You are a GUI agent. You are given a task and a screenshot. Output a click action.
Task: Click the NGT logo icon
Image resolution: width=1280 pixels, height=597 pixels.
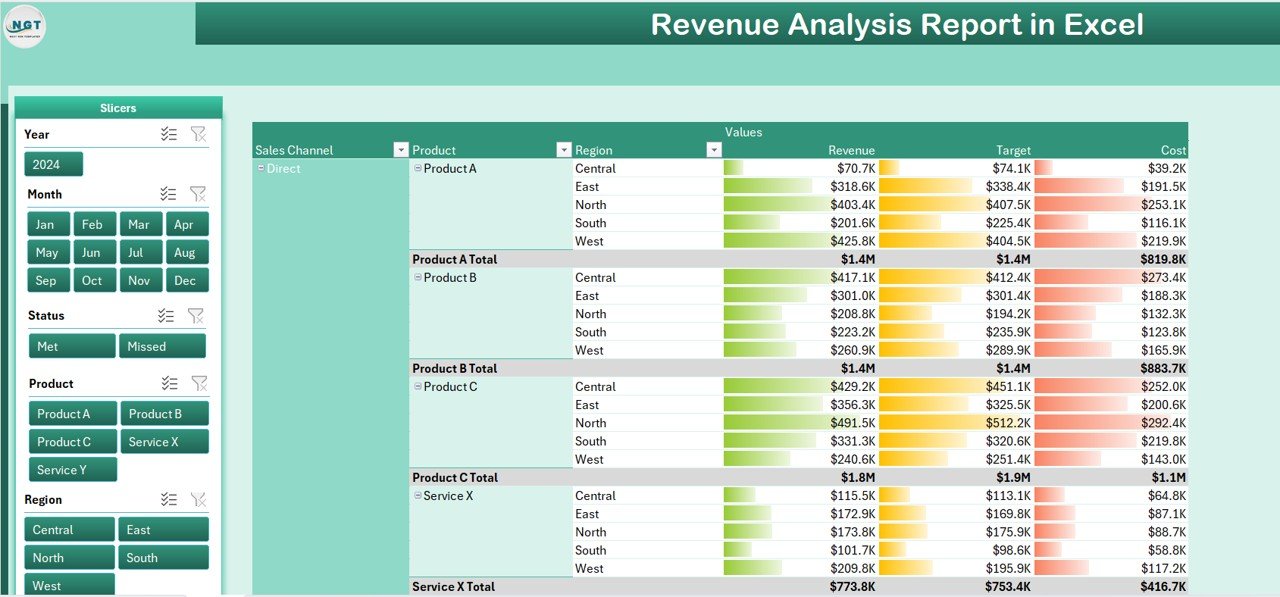click(x=26, y=26)
